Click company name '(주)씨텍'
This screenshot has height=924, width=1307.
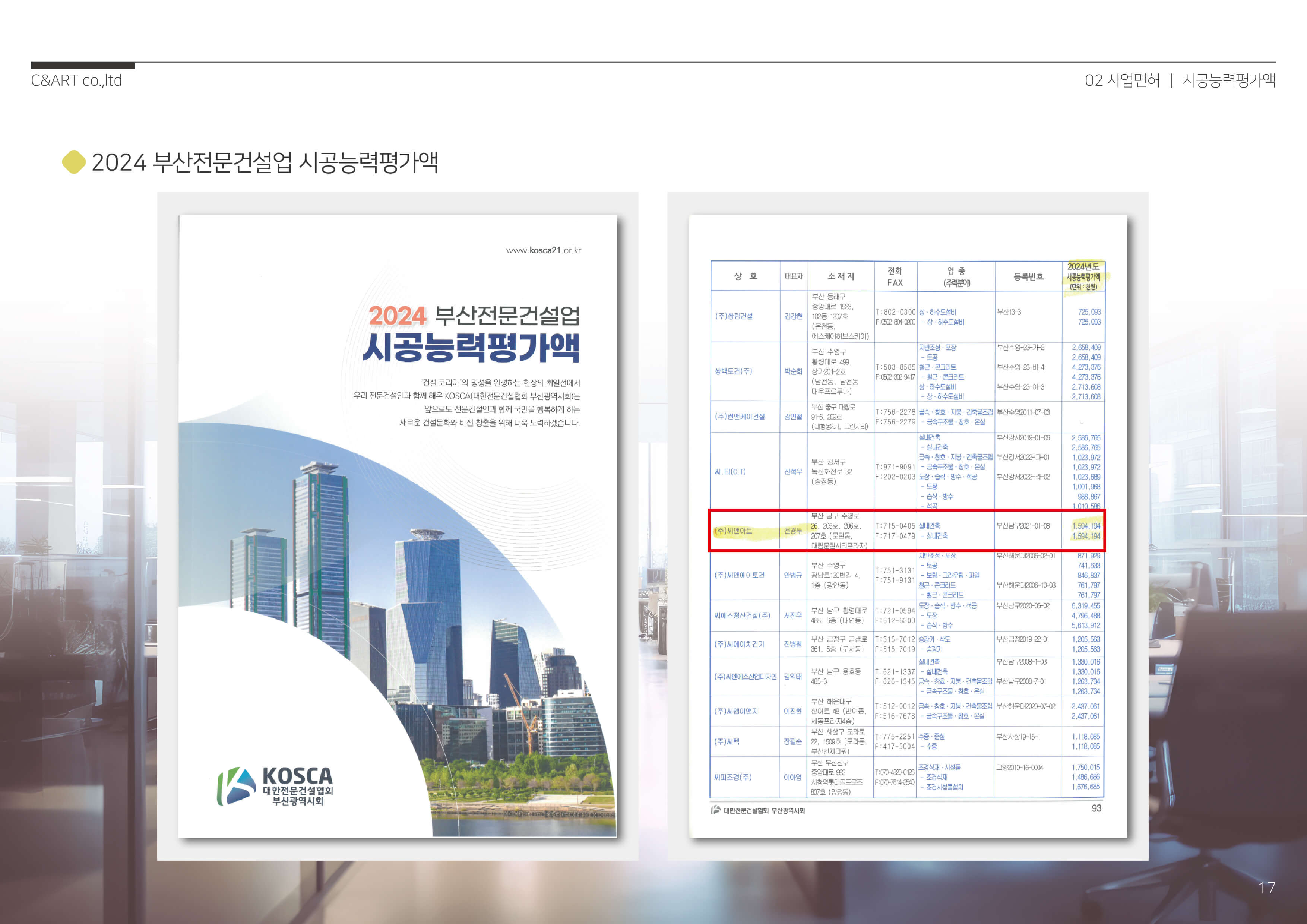point(727,742)
